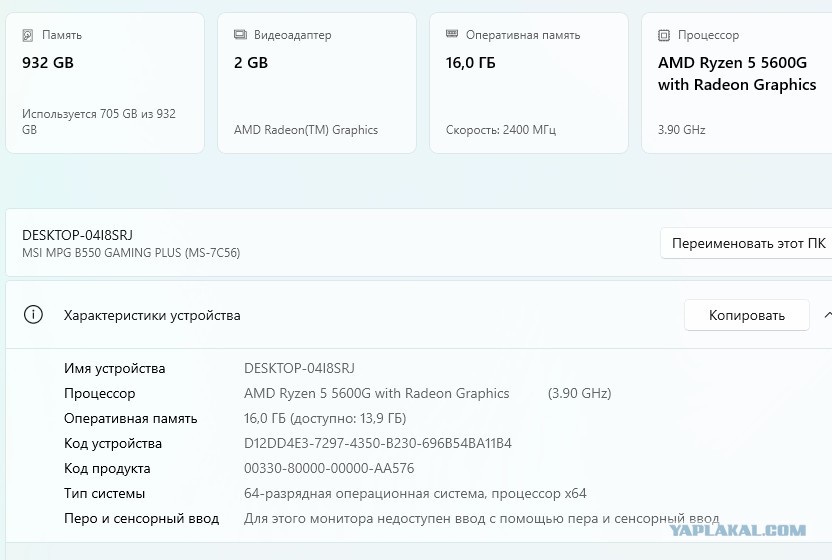The height and width of the screenshot is (560, 832).
Task: Open the Процессор AMD Ryzen 5 card
Action: point(737,83)
